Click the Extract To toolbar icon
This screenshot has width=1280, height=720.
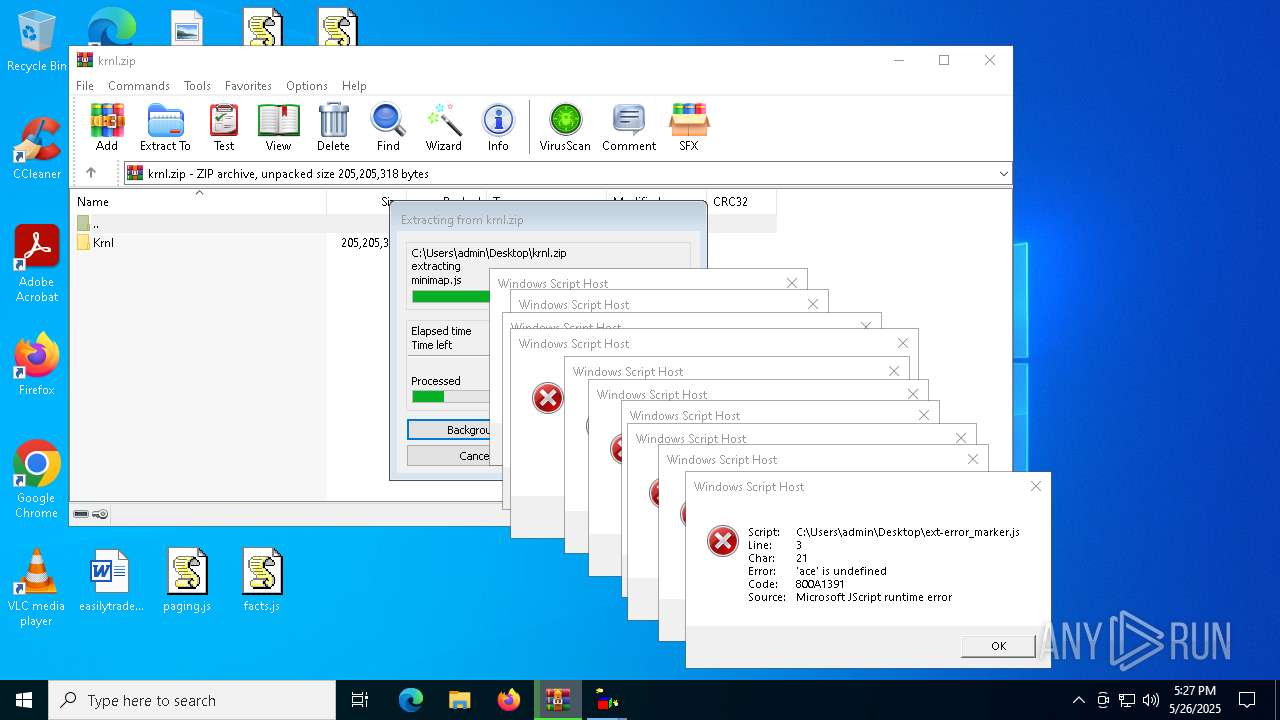[x=165, y=127]
